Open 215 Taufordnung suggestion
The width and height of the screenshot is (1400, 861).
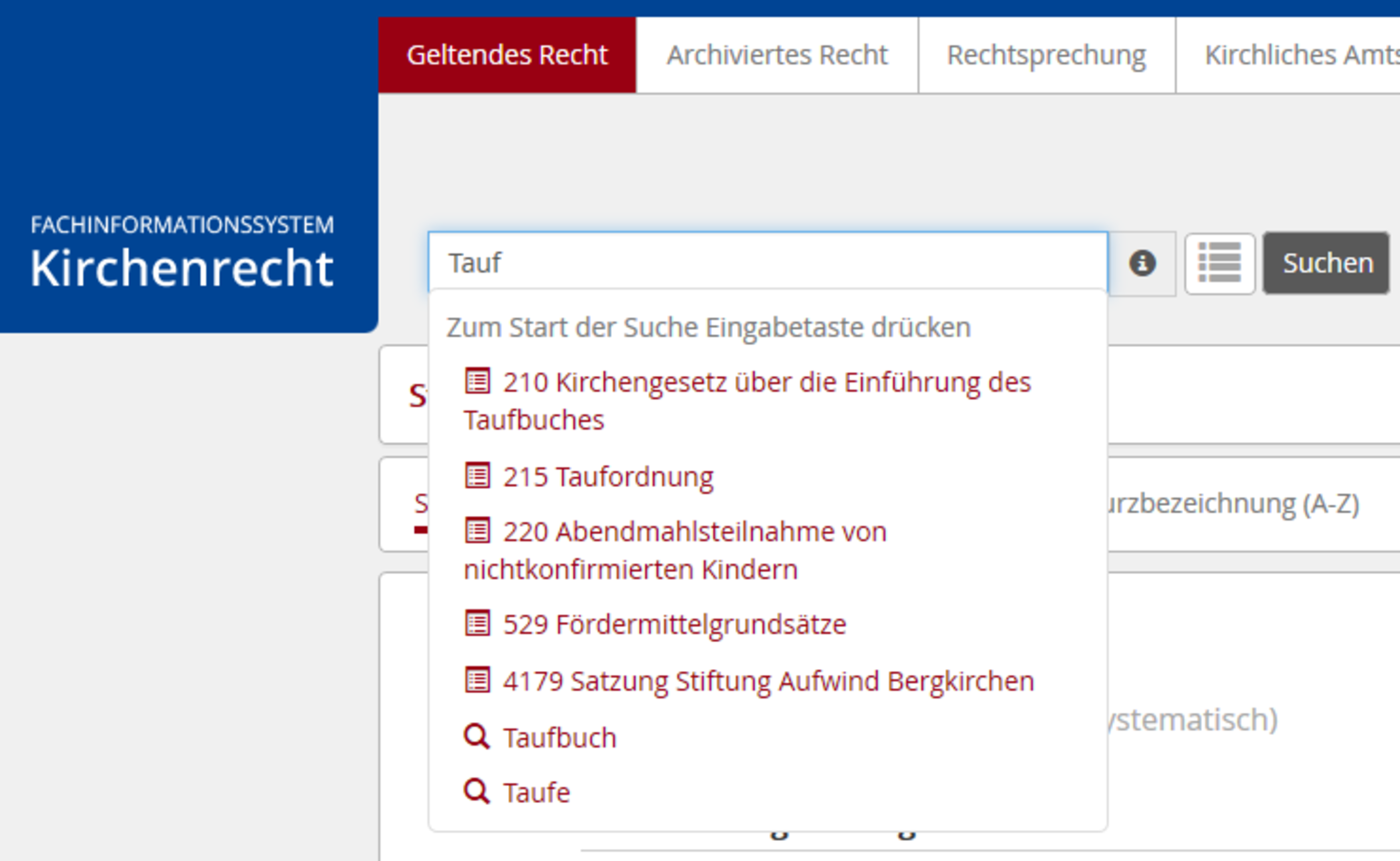tap(608, 477)
